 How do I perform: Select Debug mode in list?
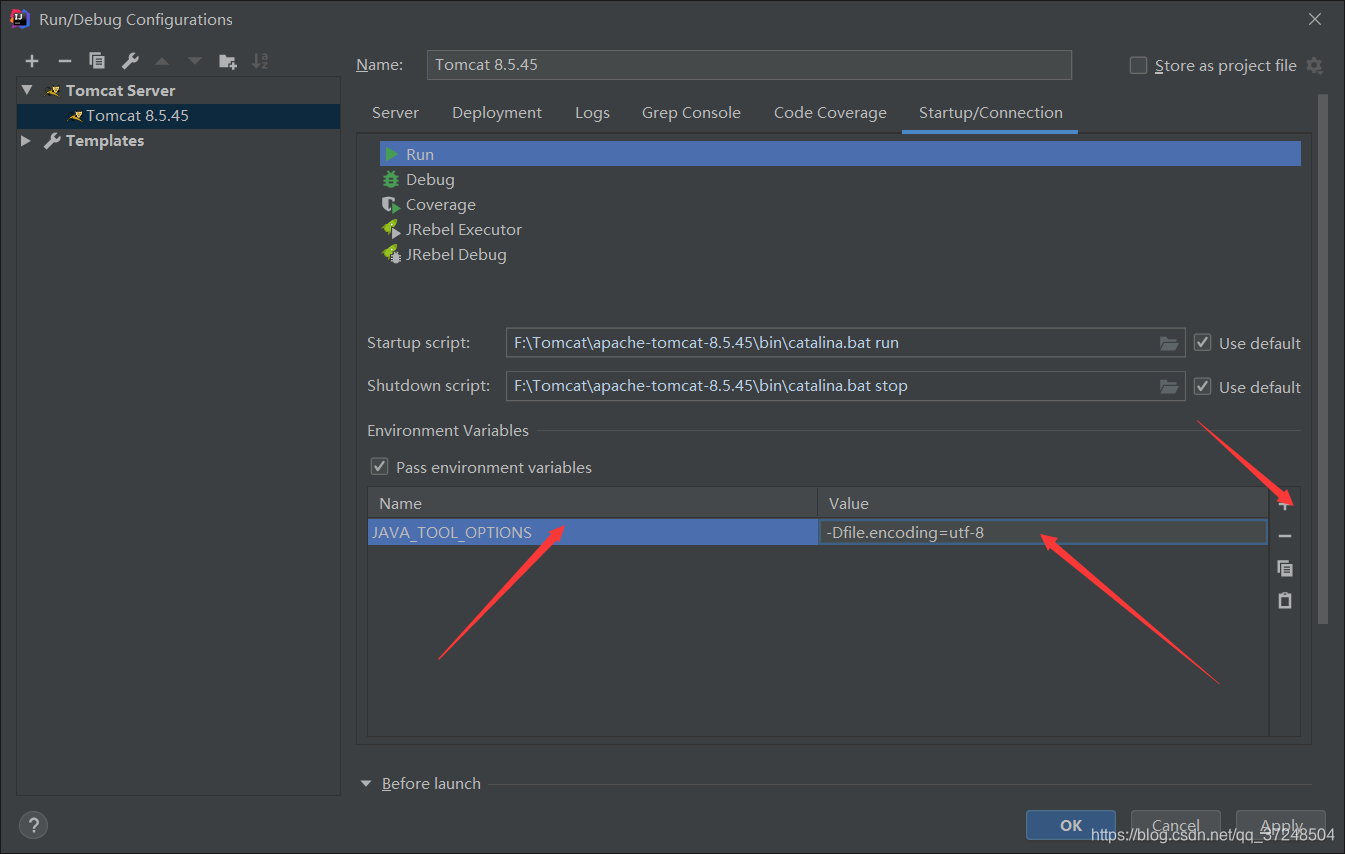840,179
